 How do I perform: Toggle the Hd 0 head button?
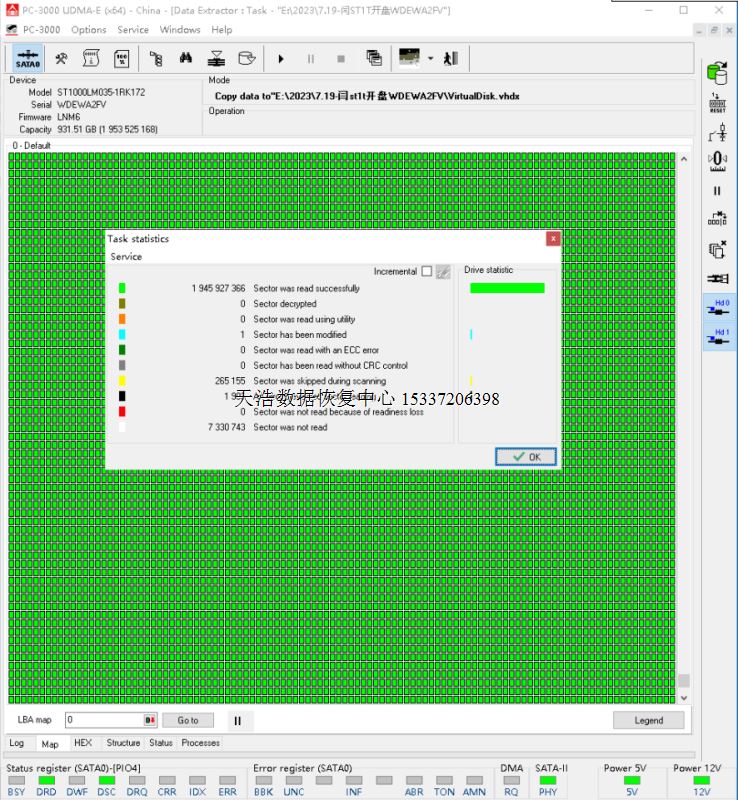coord(717,307)
